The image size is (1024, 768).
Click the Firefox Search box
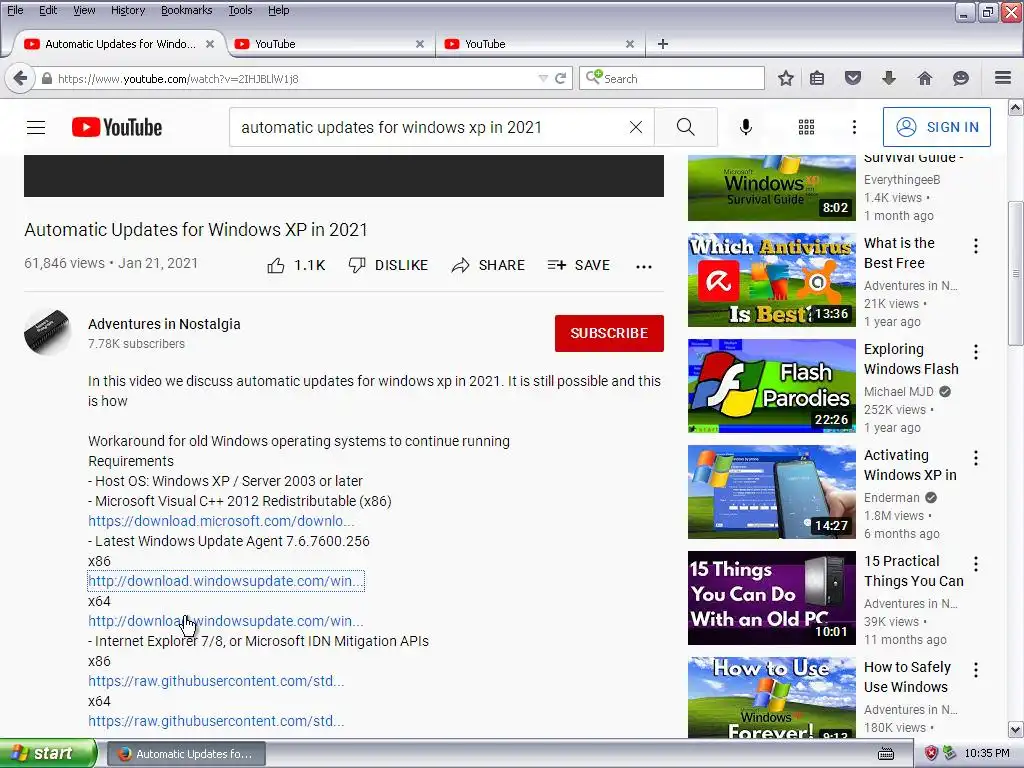[x=671, y=78]
